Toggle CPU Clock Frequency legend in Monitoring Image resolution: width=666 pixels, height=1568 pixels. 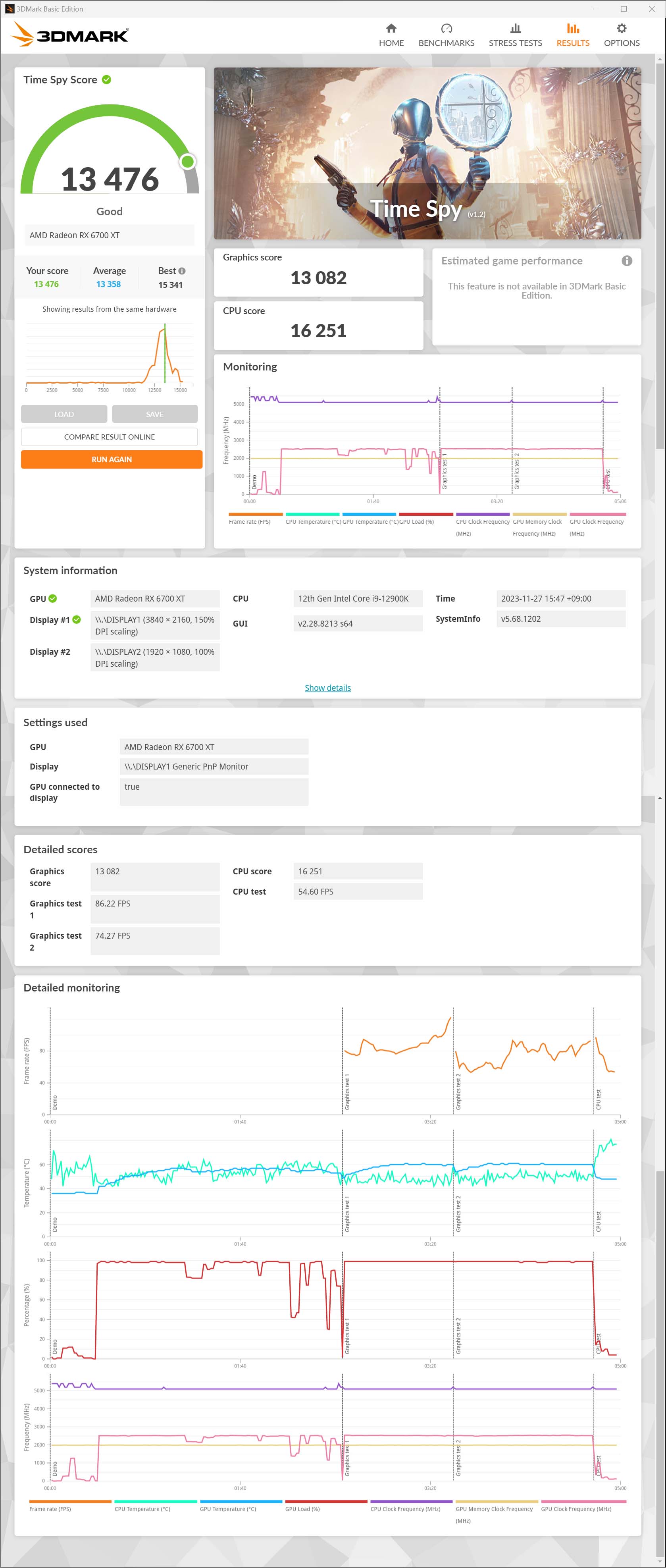click(x=483, y=525)
